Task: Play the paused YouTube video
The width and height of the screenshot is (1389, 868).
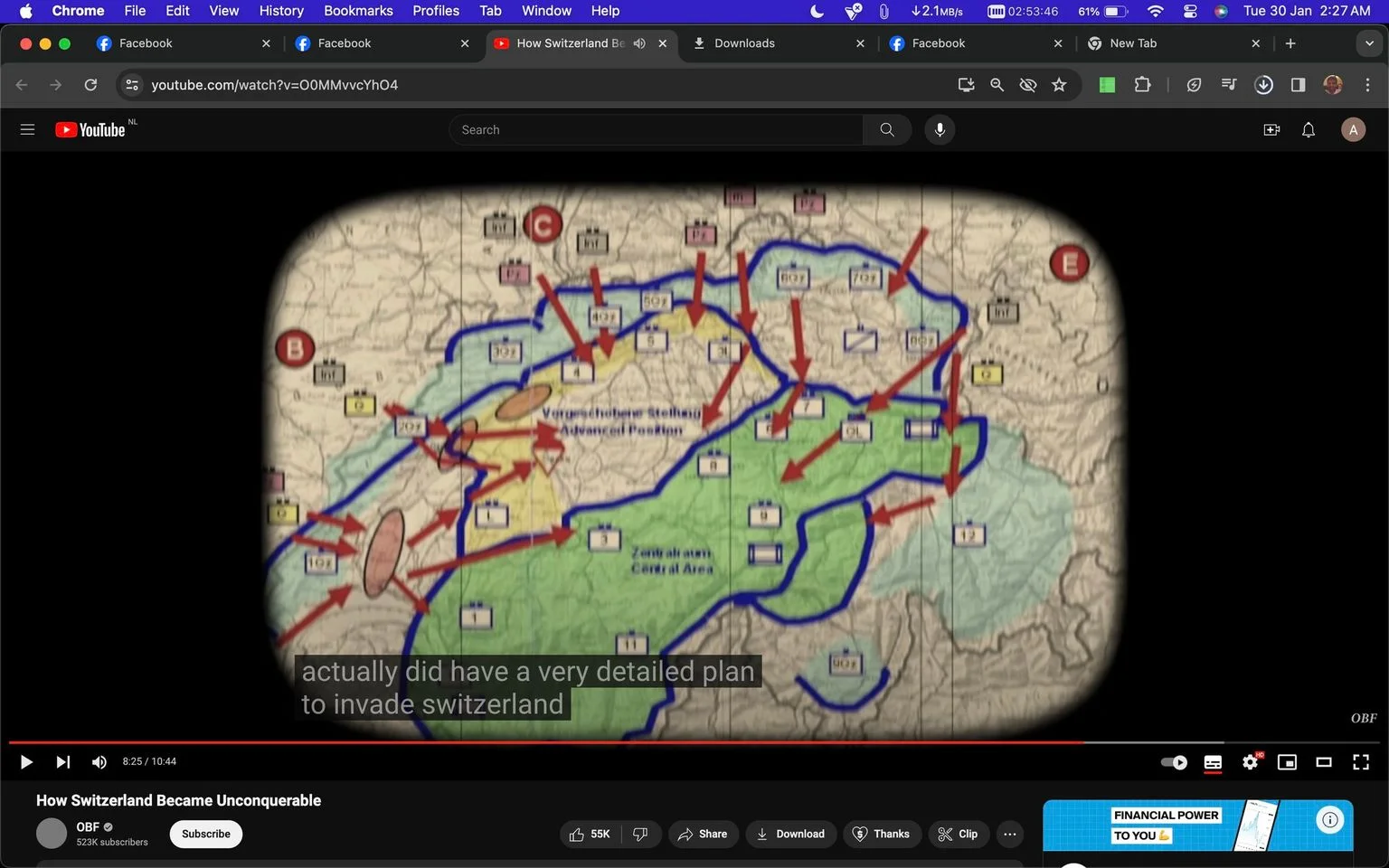Action: coord(26,762)
